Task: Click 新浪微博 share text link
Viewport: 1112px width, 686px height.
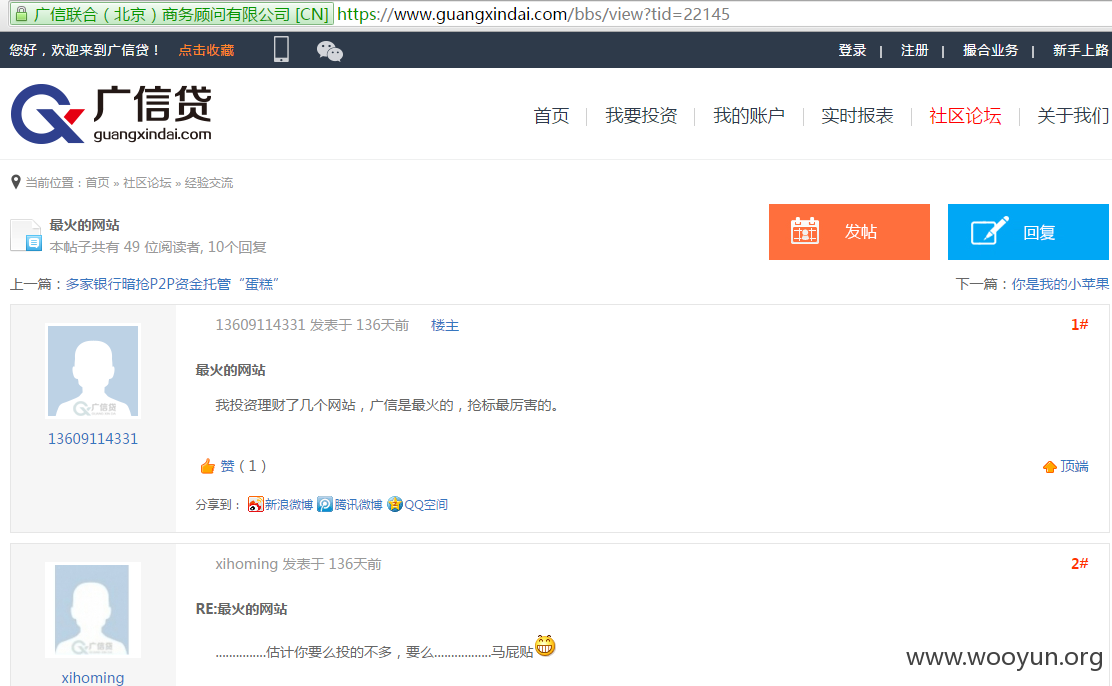Action: point(289,504)
